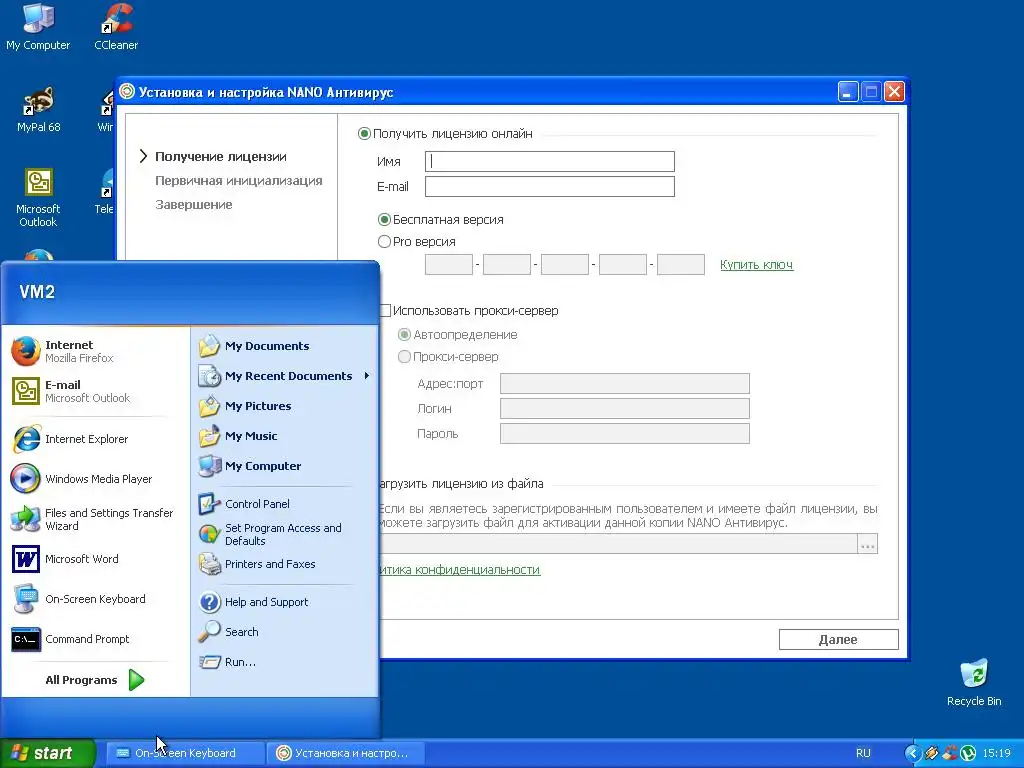
Task: Open My Documents folder
Action: point(284,346)
